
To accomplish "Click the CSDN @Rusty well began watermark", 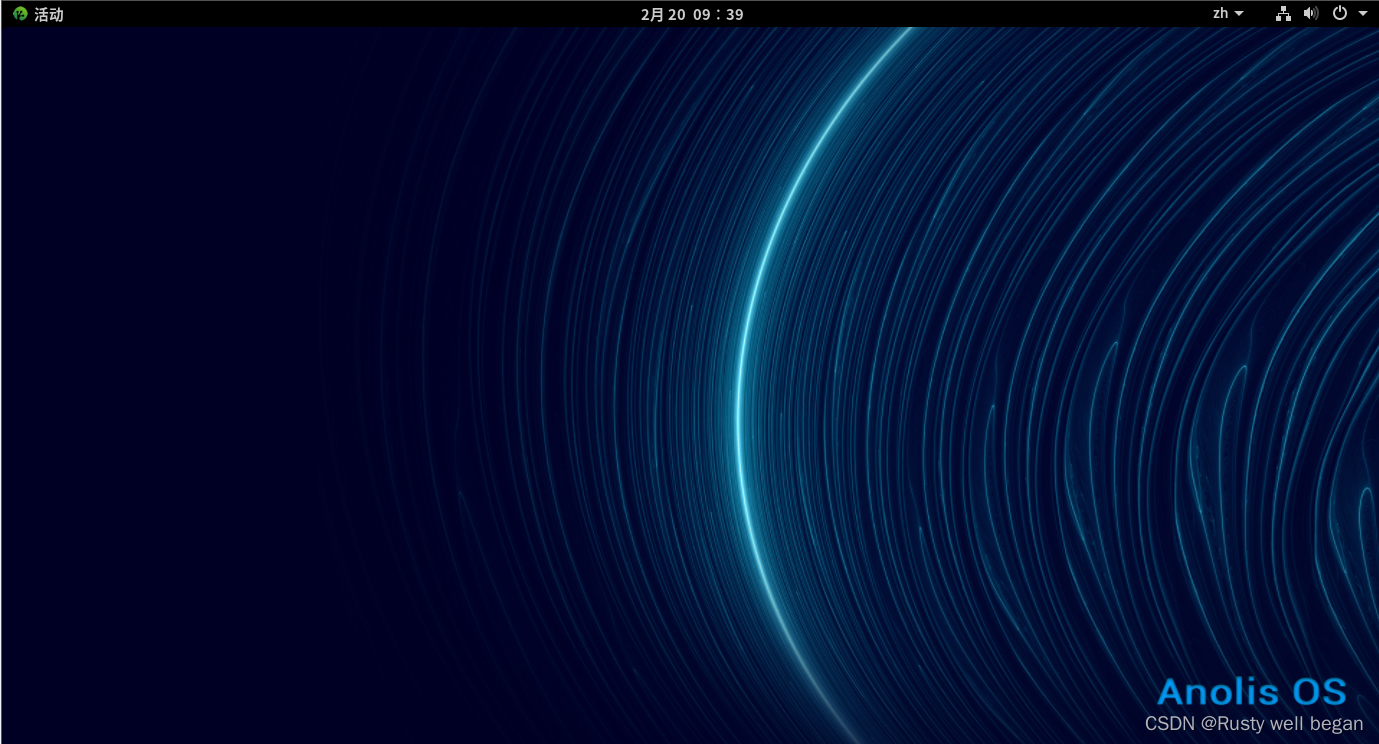I will (1253, 723).
